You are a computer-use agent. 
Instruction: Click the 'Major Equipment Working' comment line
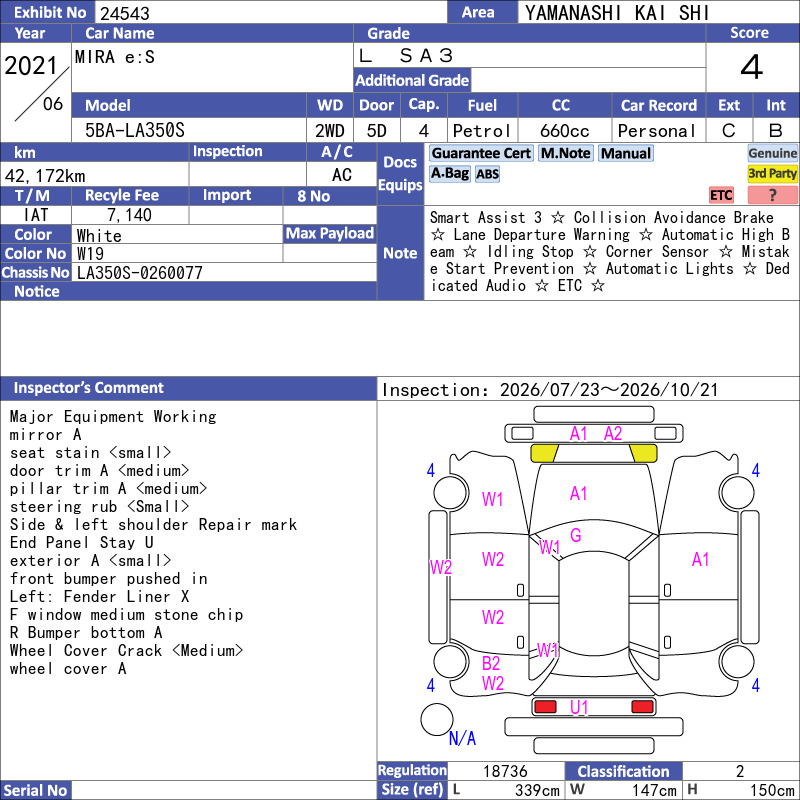click(113, 416)
